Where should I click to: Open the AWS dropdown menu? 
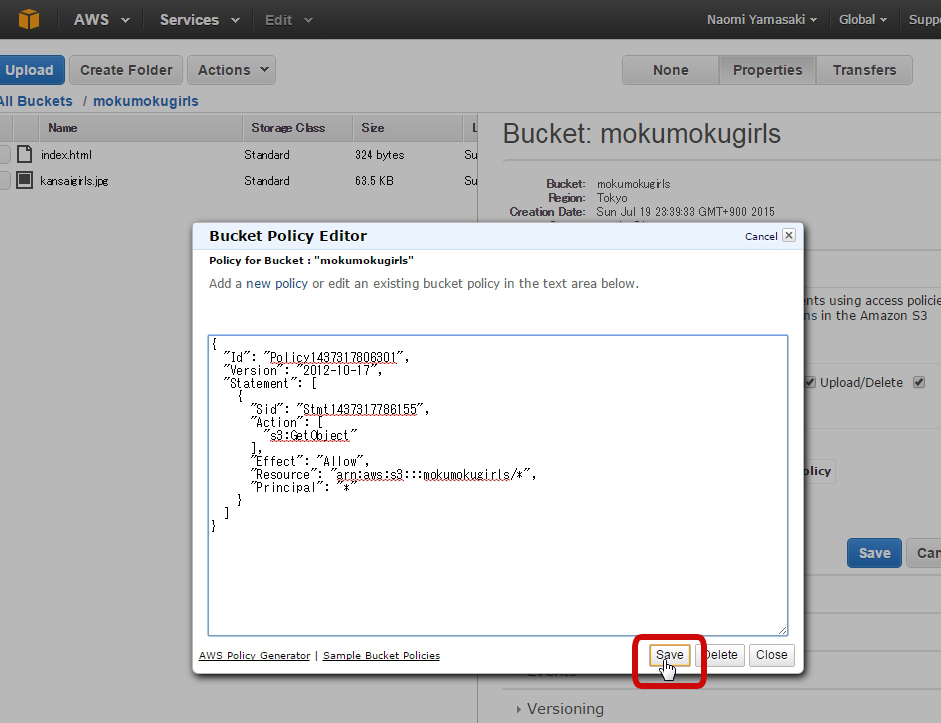[x=101, y=20]
